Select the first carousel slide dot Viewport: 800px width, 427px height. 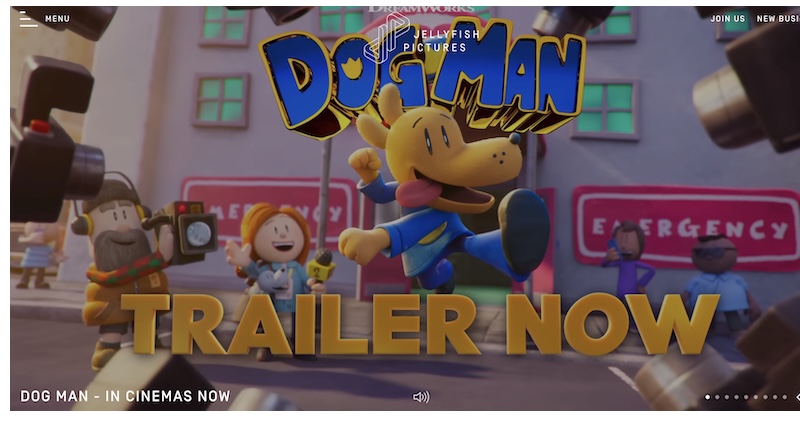pyautogui.click(x=708, y=397)
